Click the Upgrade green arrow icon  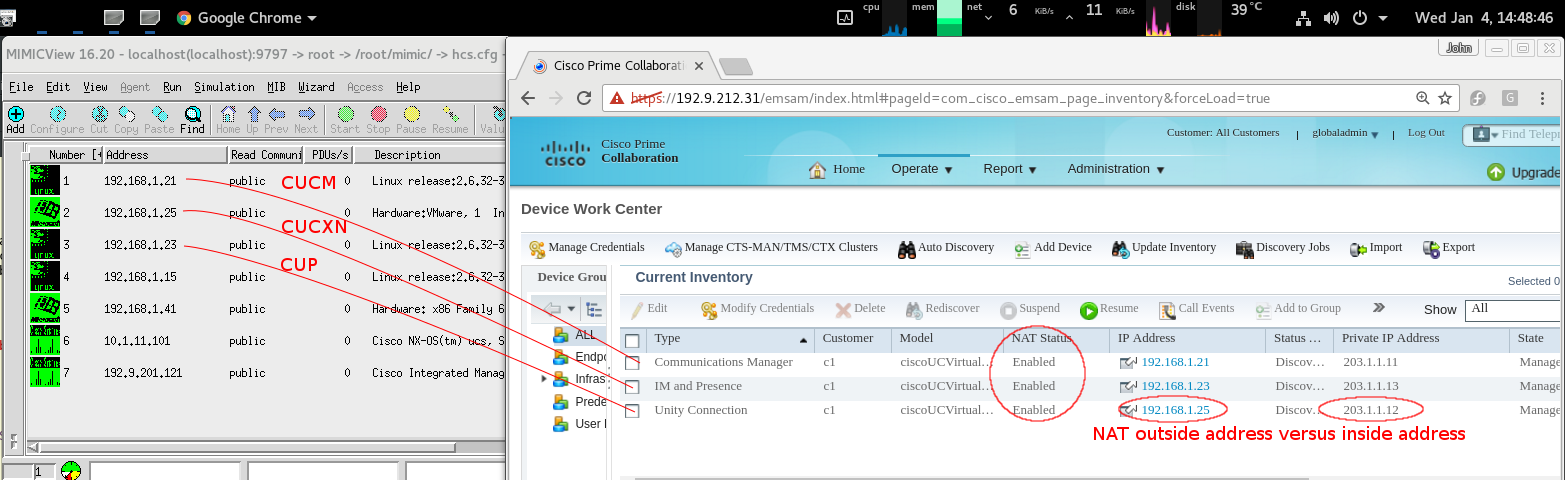pyautogui.click(x=1496, y=172)
